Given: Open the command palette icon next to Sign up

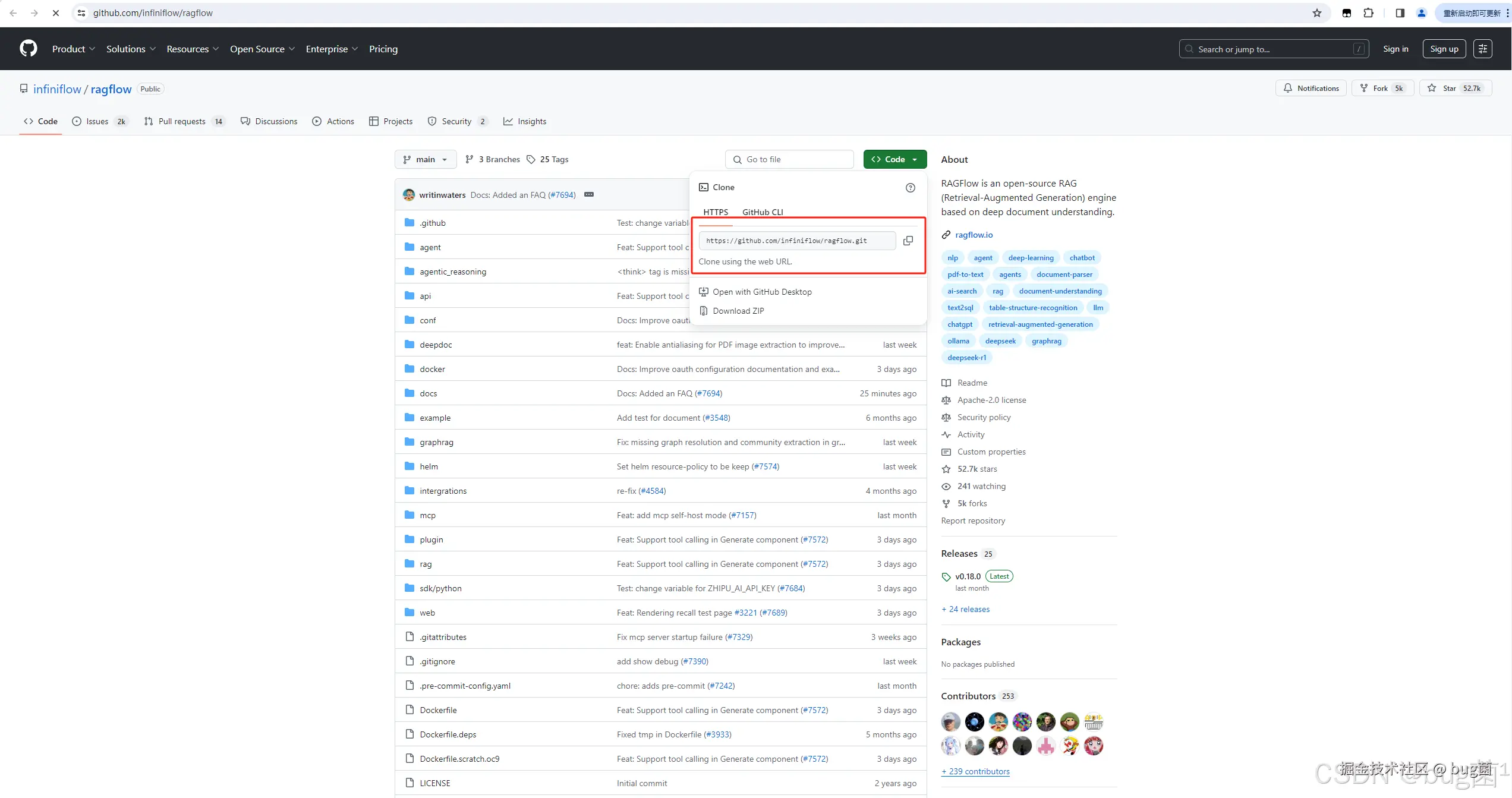Looking at the screenshot, I should click(x=1483, y=49).
